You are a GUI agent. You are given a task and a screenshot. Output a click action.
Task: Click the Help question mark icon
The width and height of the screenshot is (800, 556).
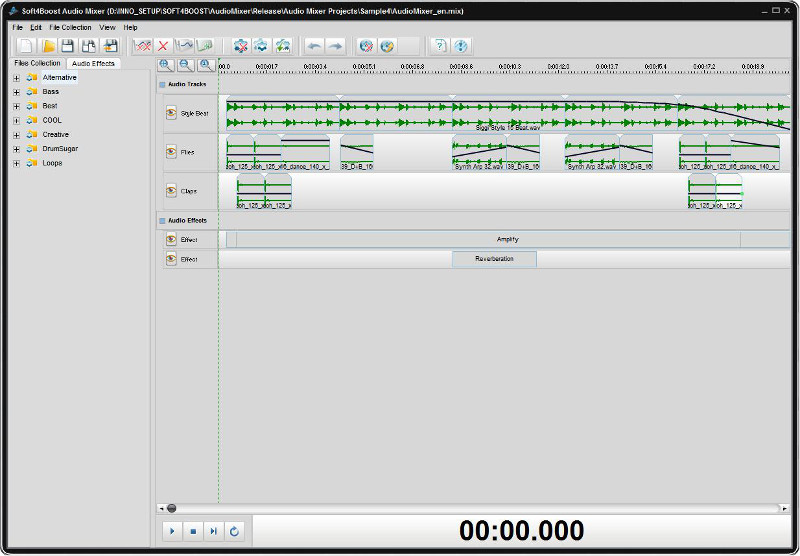coord(439,46)
